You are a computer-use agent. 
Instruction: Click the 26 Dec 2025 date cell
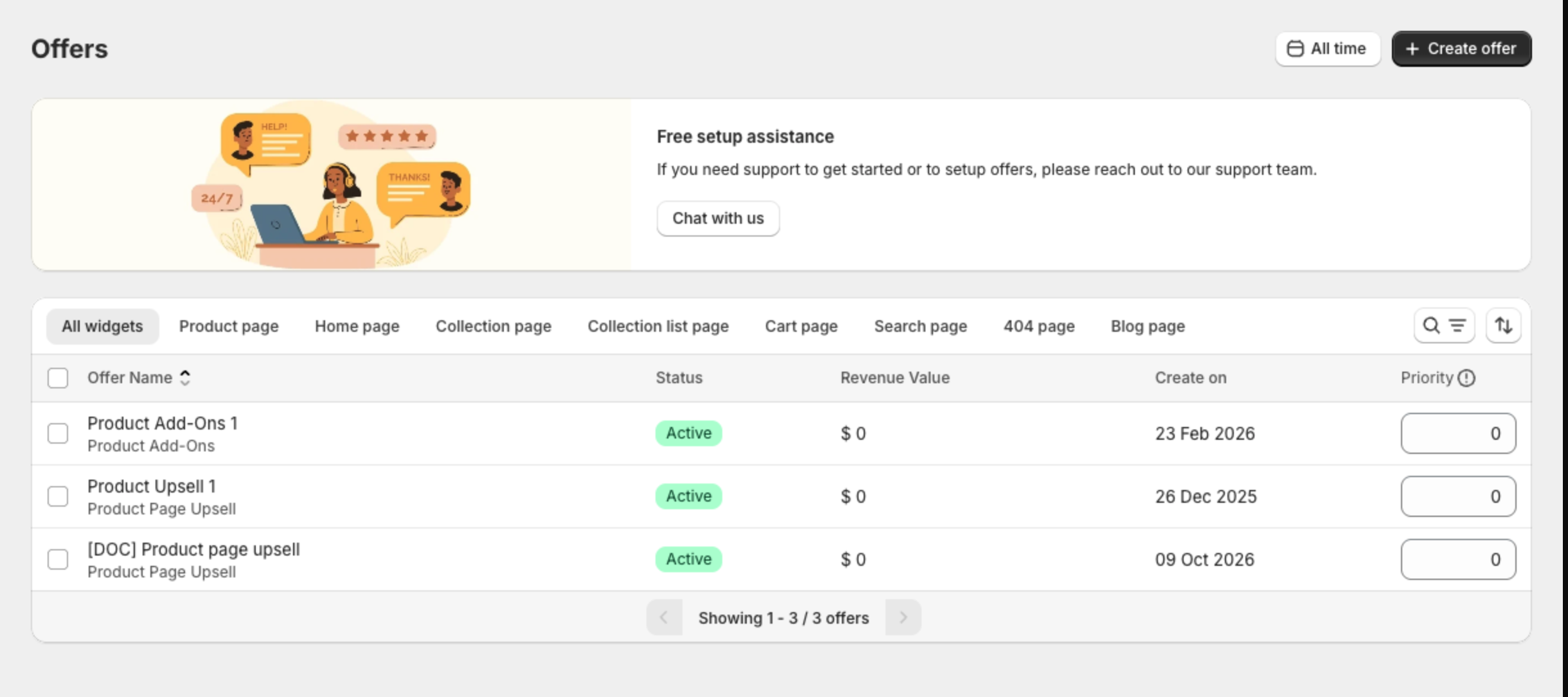click(1206, 497)
